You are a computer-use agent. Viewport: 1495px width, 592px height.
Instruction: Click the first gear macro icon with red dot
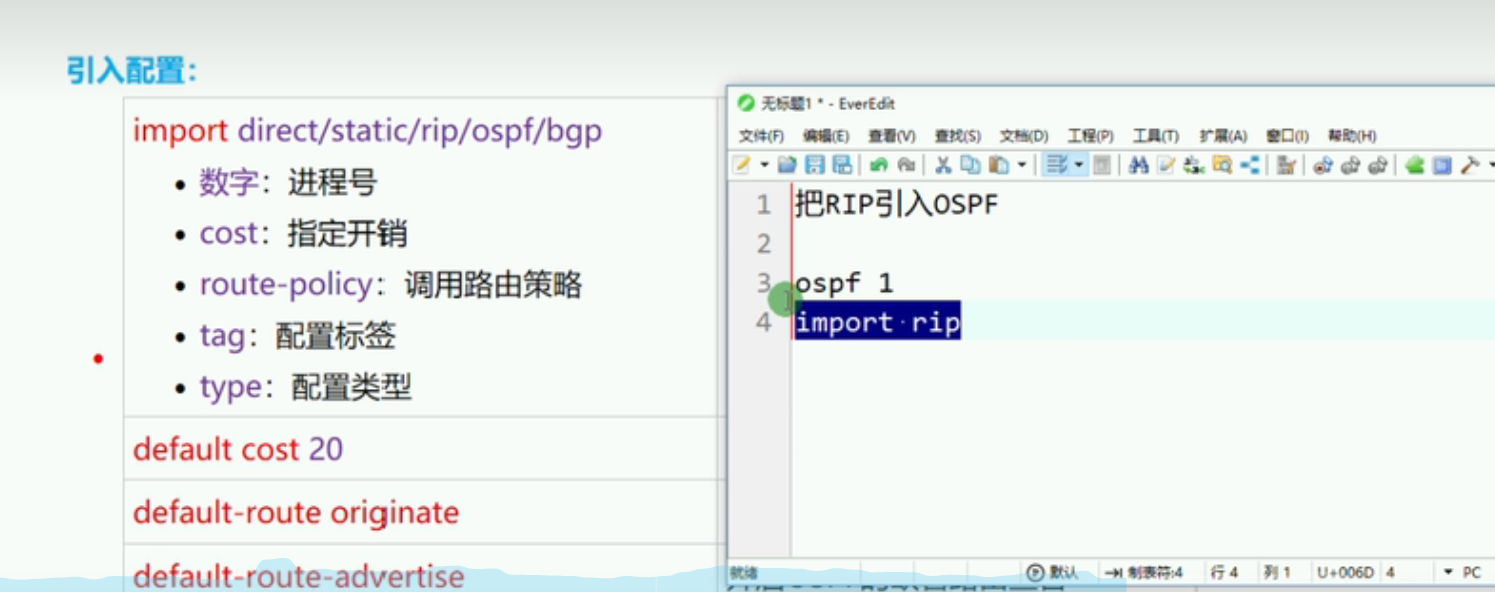[x=1323, y=165]
